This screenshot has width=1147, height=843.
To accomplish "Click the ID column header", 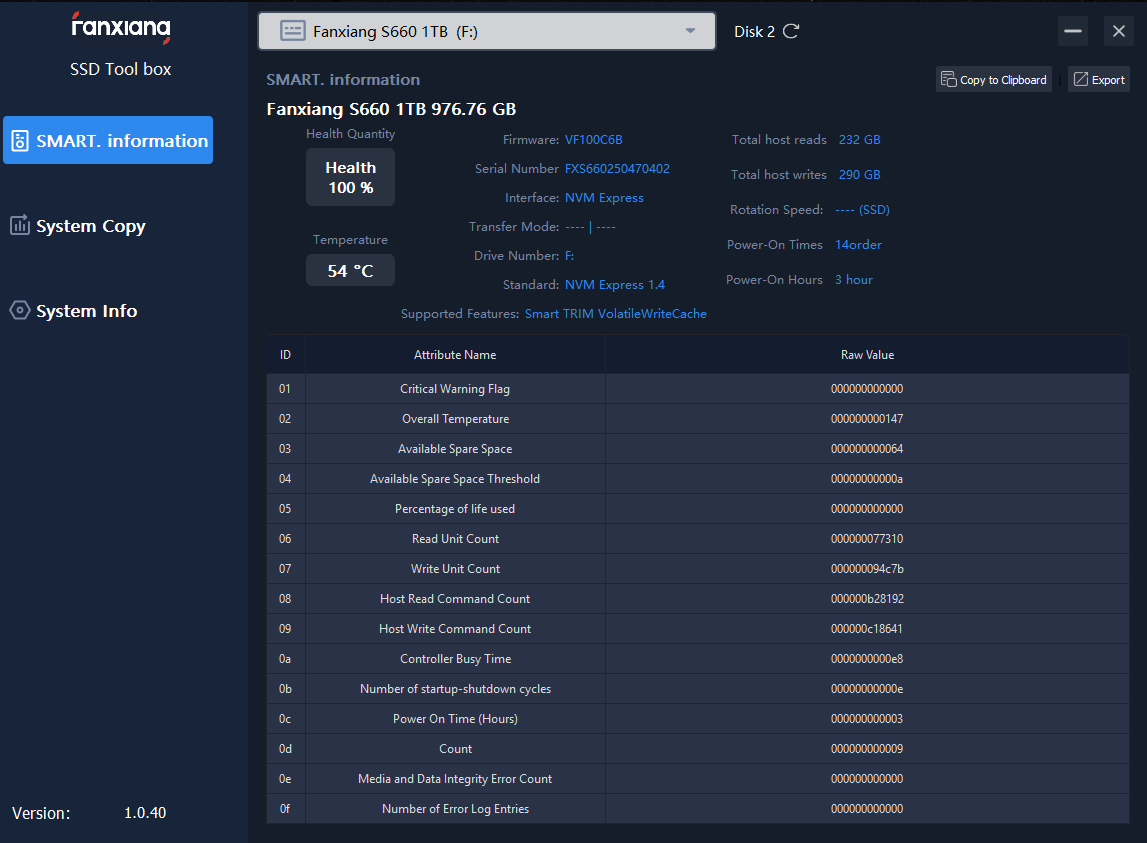I will 285,355.
